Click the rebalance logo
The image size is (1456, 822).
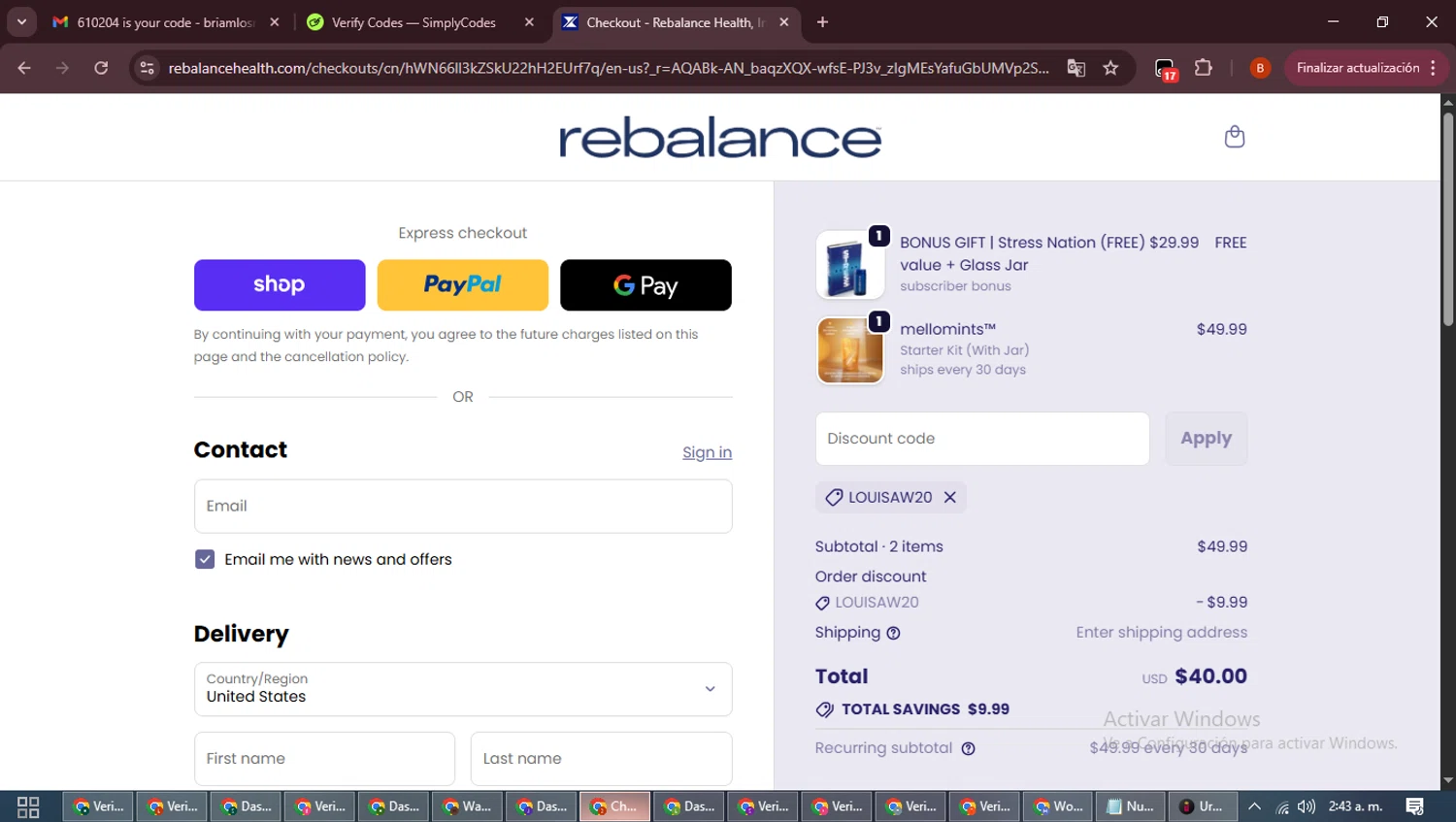[720, 138]
